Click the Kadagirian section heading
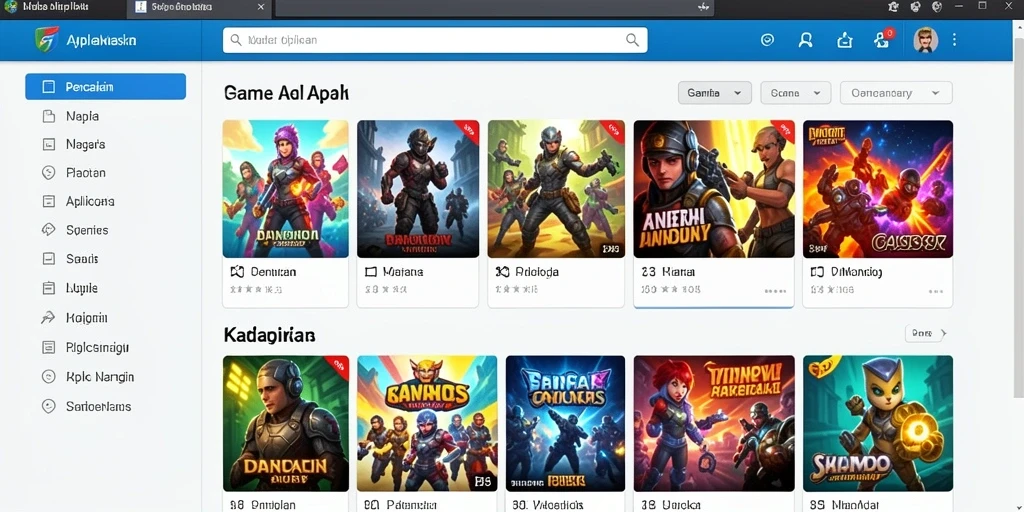 (x=269, y=336)
